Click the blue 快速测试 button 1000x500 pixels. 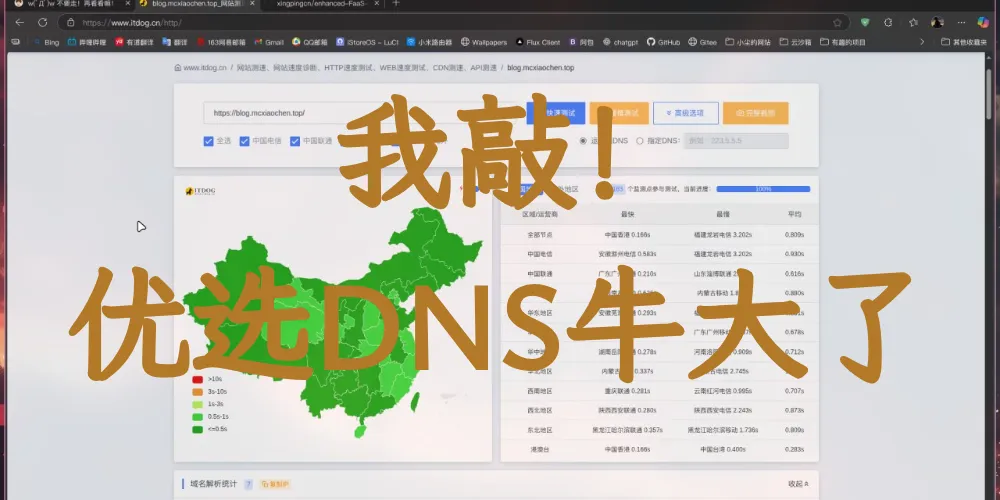pos(555,114)
